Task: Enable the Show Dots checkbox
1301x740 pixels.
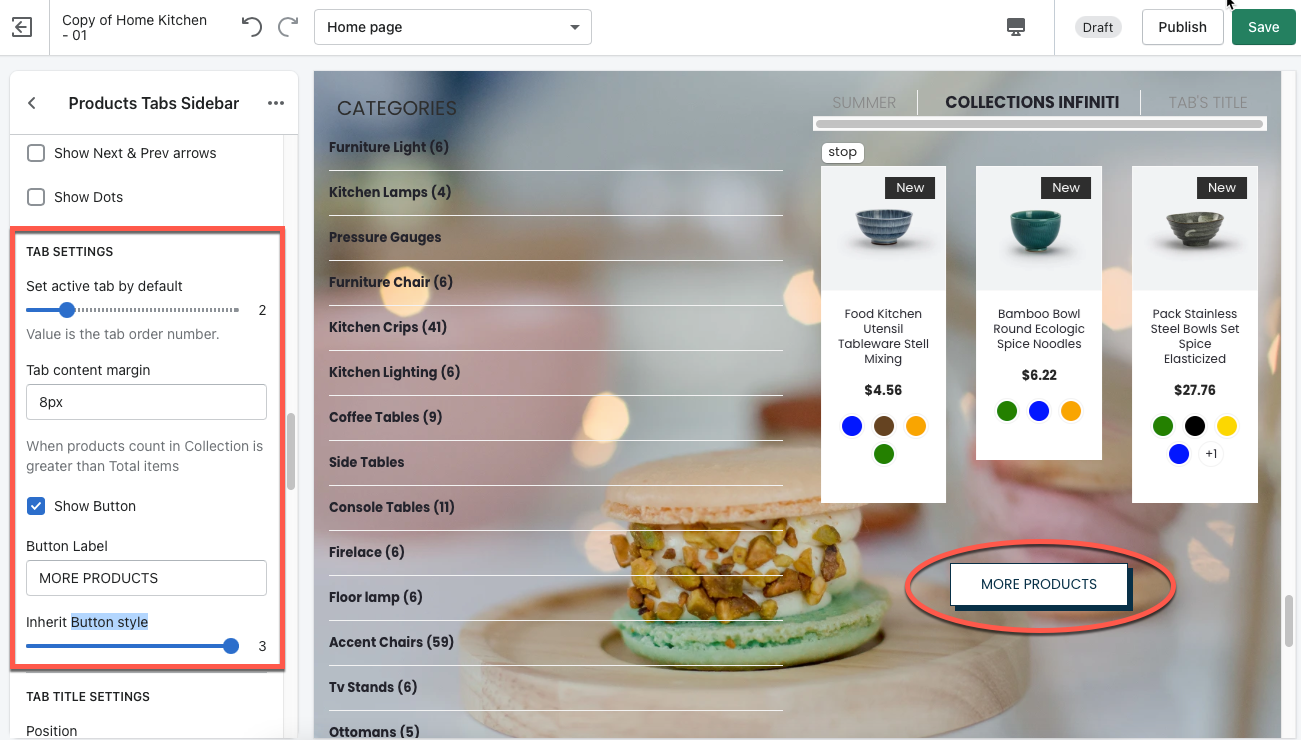Action: point(36,197)
